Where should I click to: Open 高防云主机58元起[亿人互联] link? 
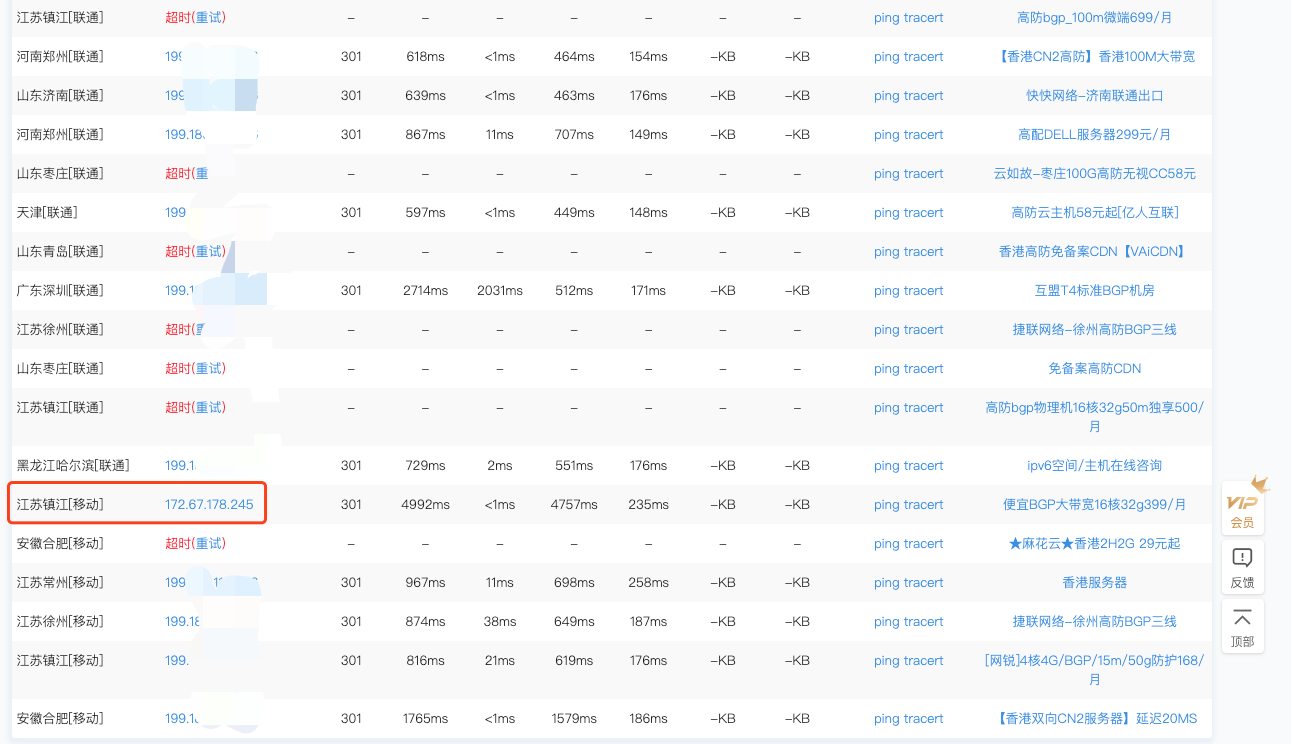(x=1094, y=213)
